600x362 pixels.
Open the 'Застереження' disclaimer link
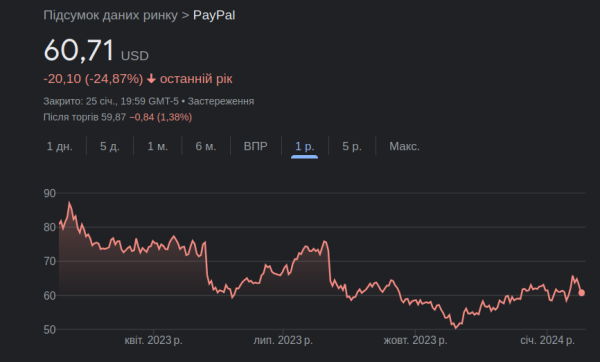click(x=221, y=101)
